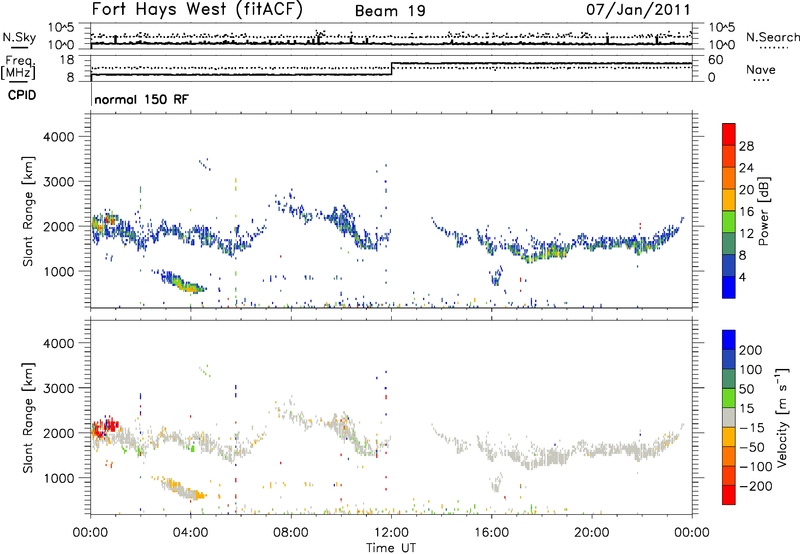The image size is (800, 554).
Task: Click the "24" tick on the Power colorbar
Action: 746,168
